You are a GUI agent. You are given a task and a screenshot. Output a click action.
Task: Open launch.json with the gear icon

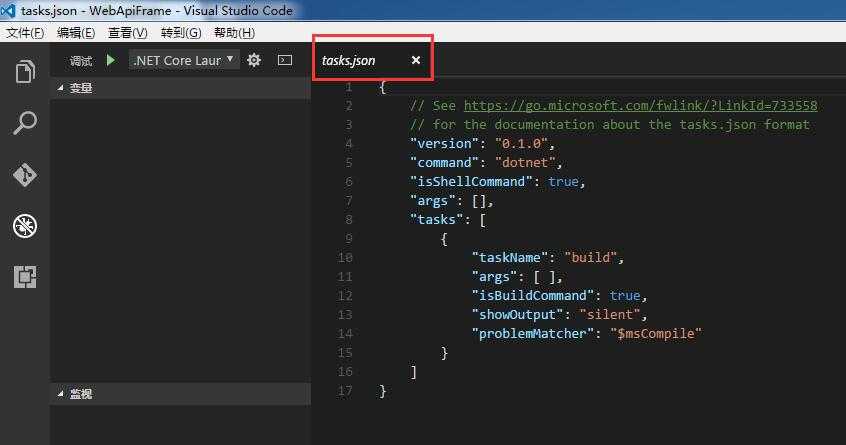pyautogui.click(x=254, y=60)
